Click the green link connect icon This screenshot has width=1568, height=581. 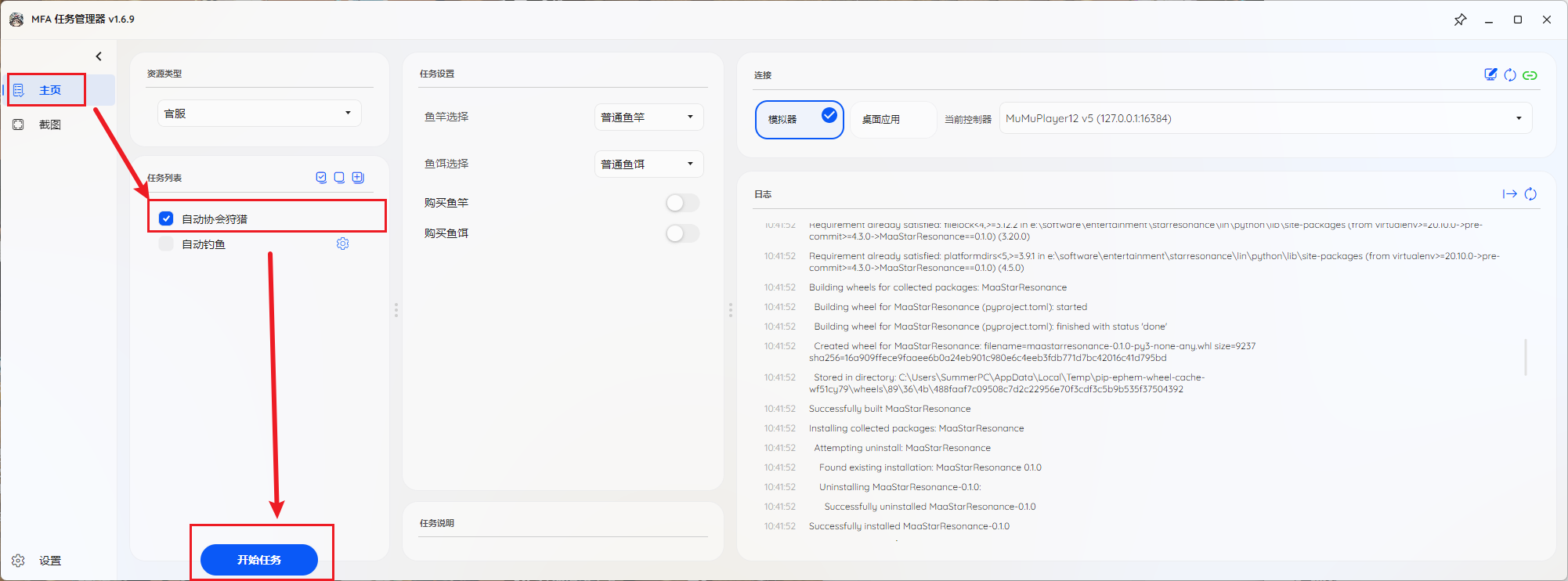click(x=1530, y=75)
